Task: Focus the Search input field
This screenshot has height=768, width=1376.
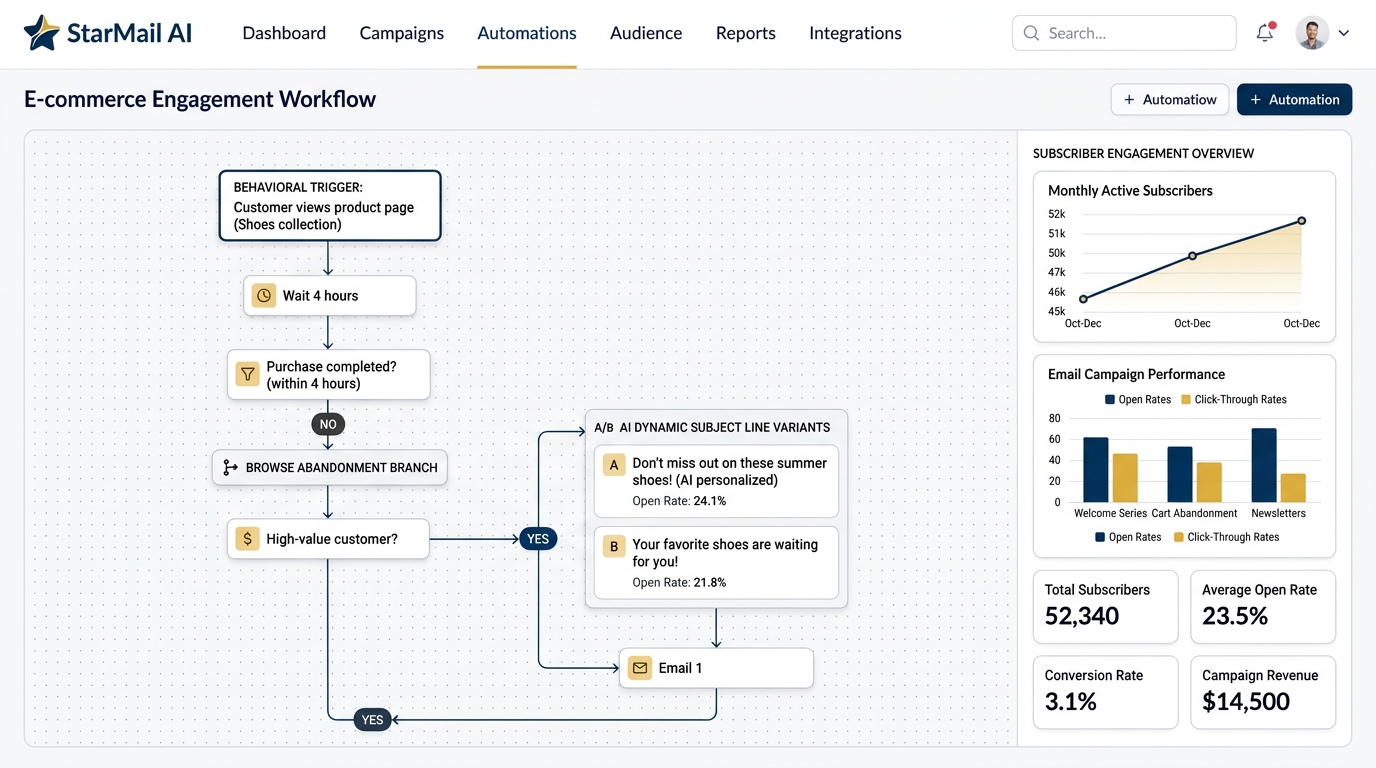Action: point(1124,33)
